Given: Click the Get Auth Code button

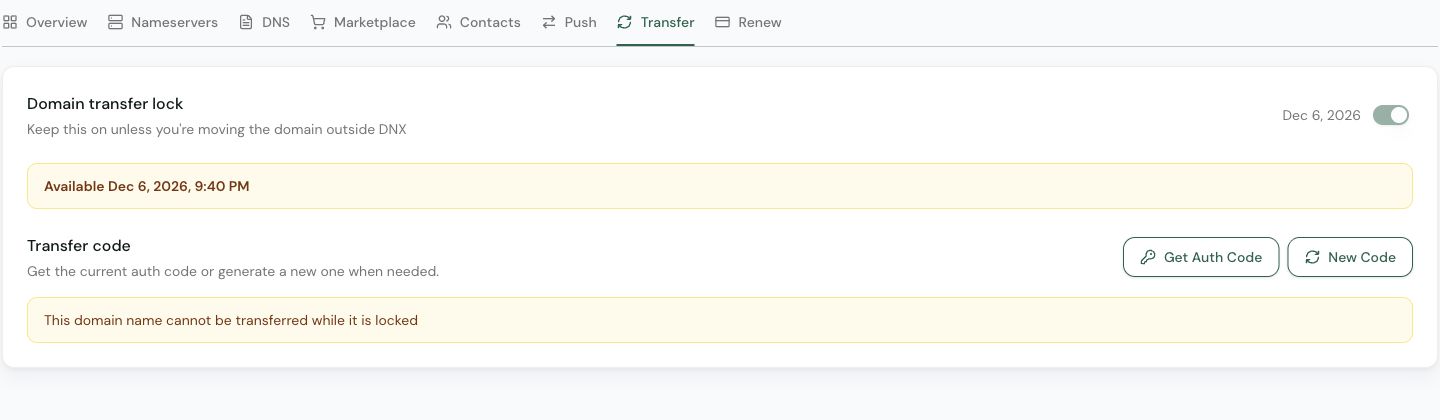Looking at the screenshot, I should [x=1201, y=257].
